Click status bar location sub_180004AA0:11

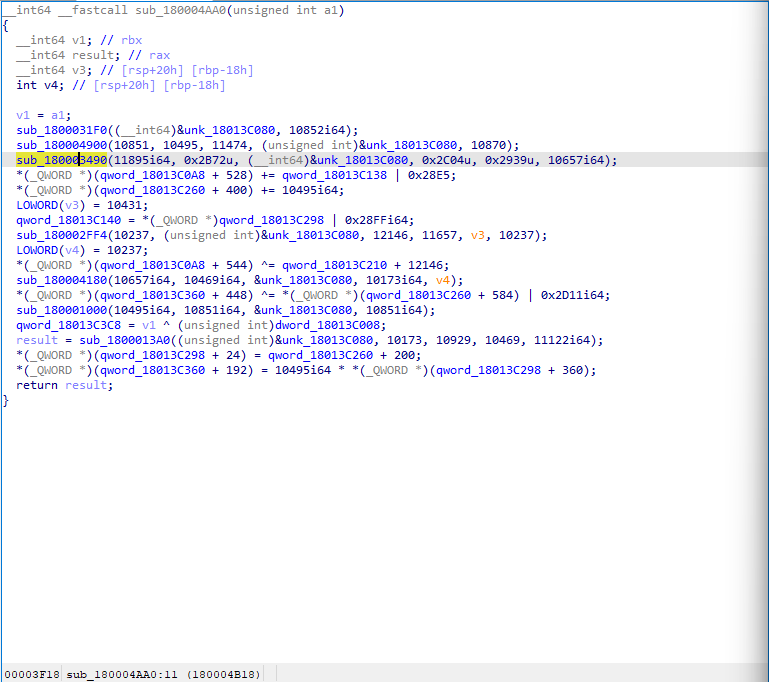pos(122,675)
